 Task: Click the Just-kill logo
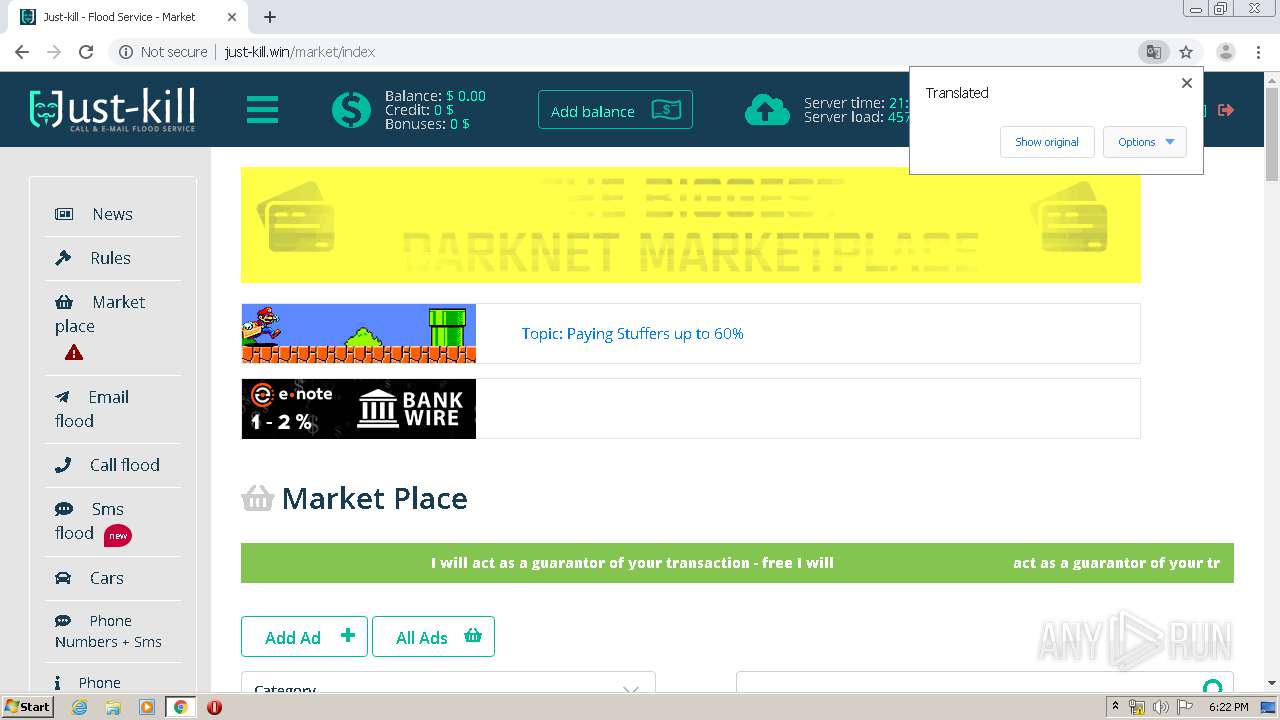coord(112,109)
